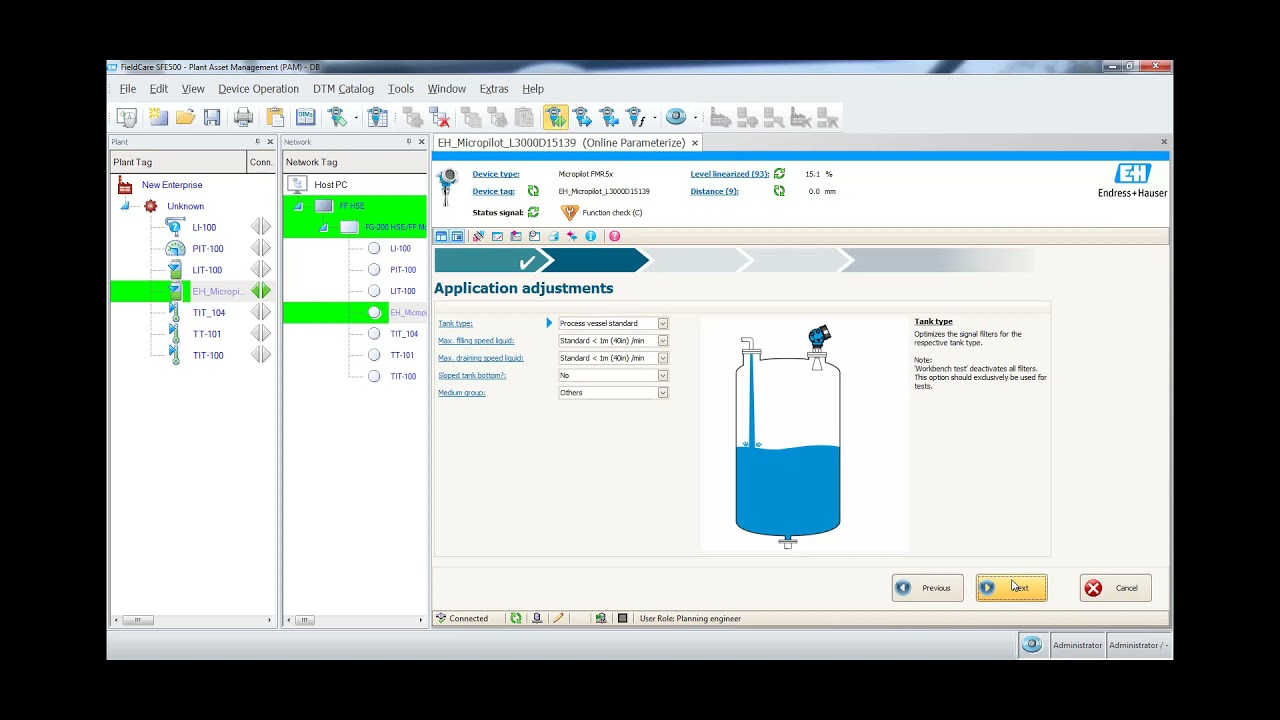Click device-with-arrow-left icon in main toolbar
1280x720 pixels.
click(608, 117)
